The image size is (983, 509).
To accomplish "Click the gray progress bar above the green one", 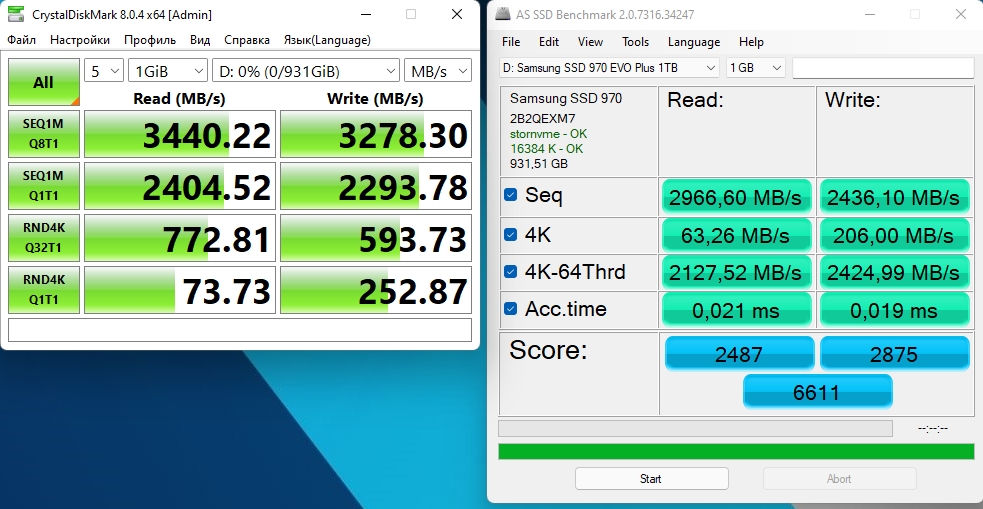I will pos(695,429).
